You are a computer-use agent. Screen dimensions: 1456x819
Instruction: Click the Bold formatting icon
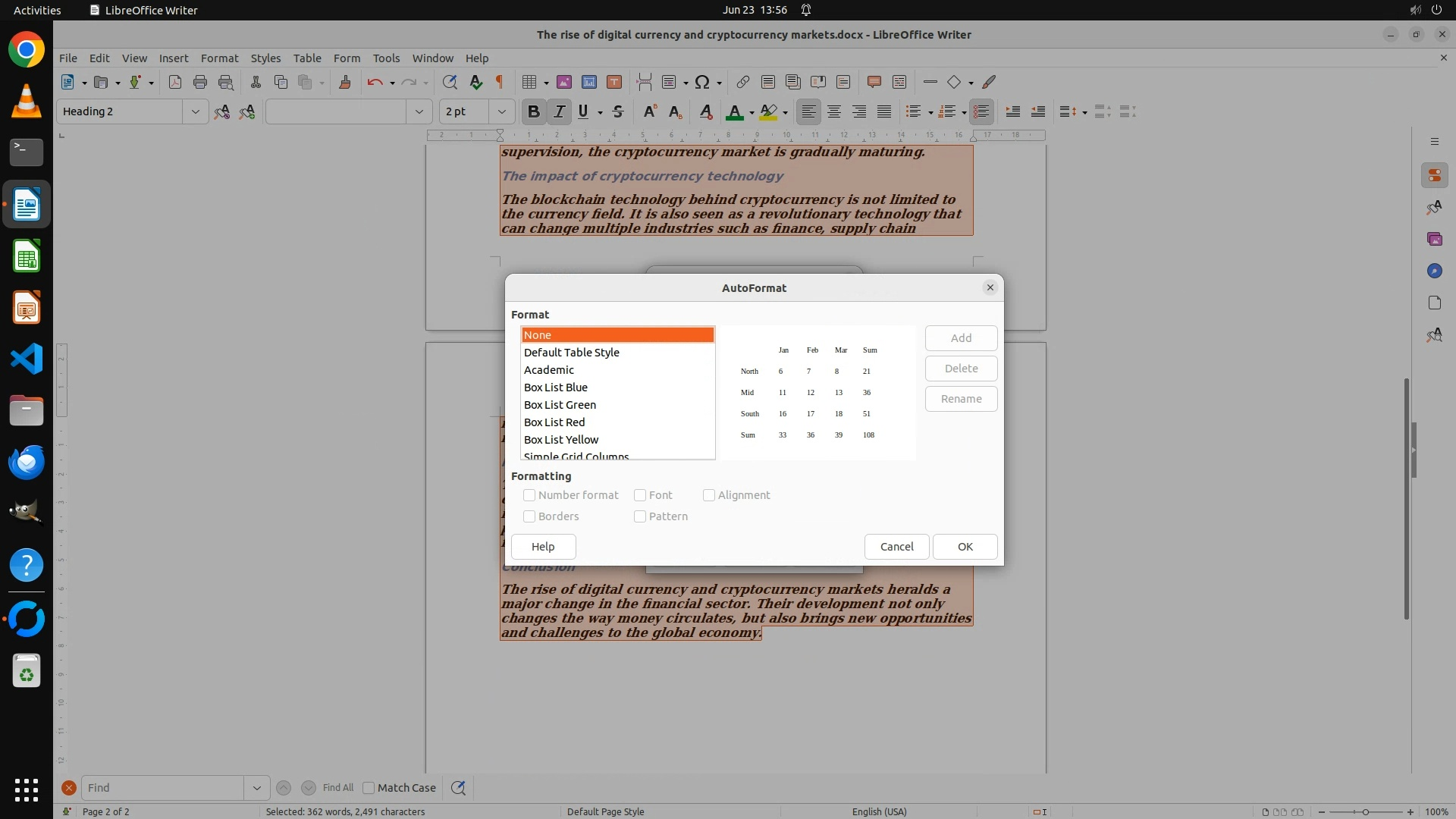tap(533, 111)
